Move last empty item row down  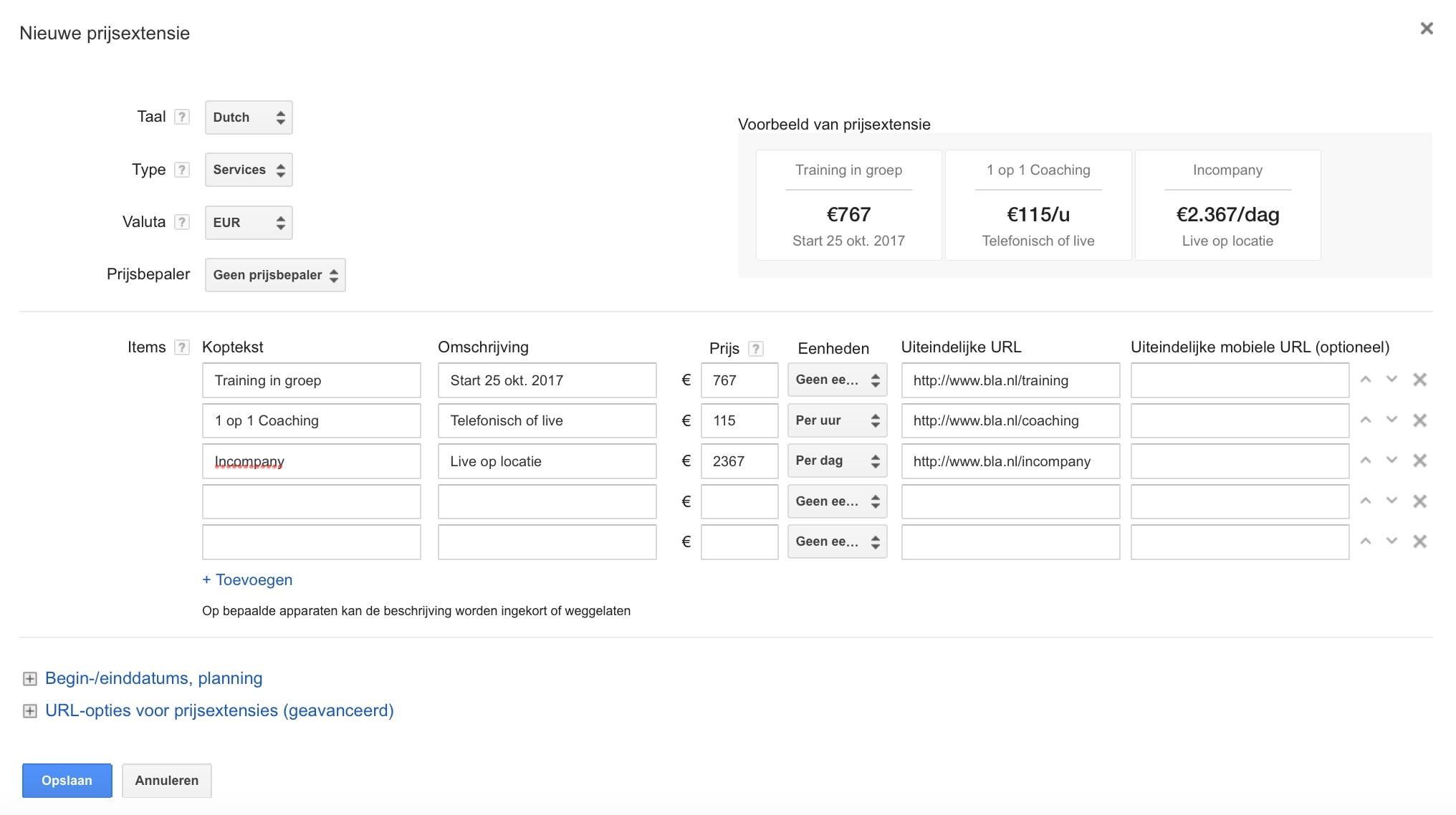click(x=1392, y=541)
